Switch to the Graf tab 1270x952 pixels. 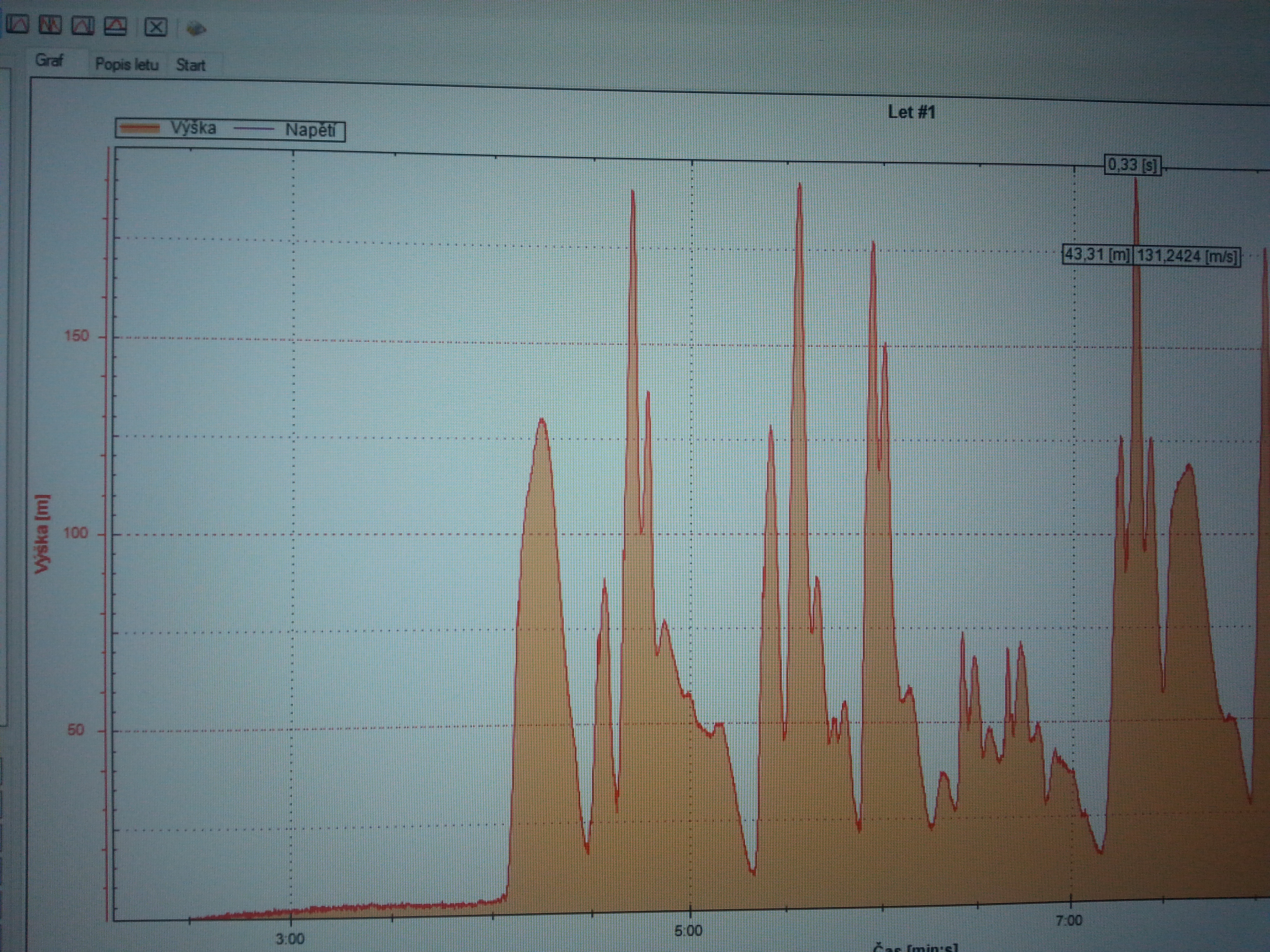tap(49, 60)
